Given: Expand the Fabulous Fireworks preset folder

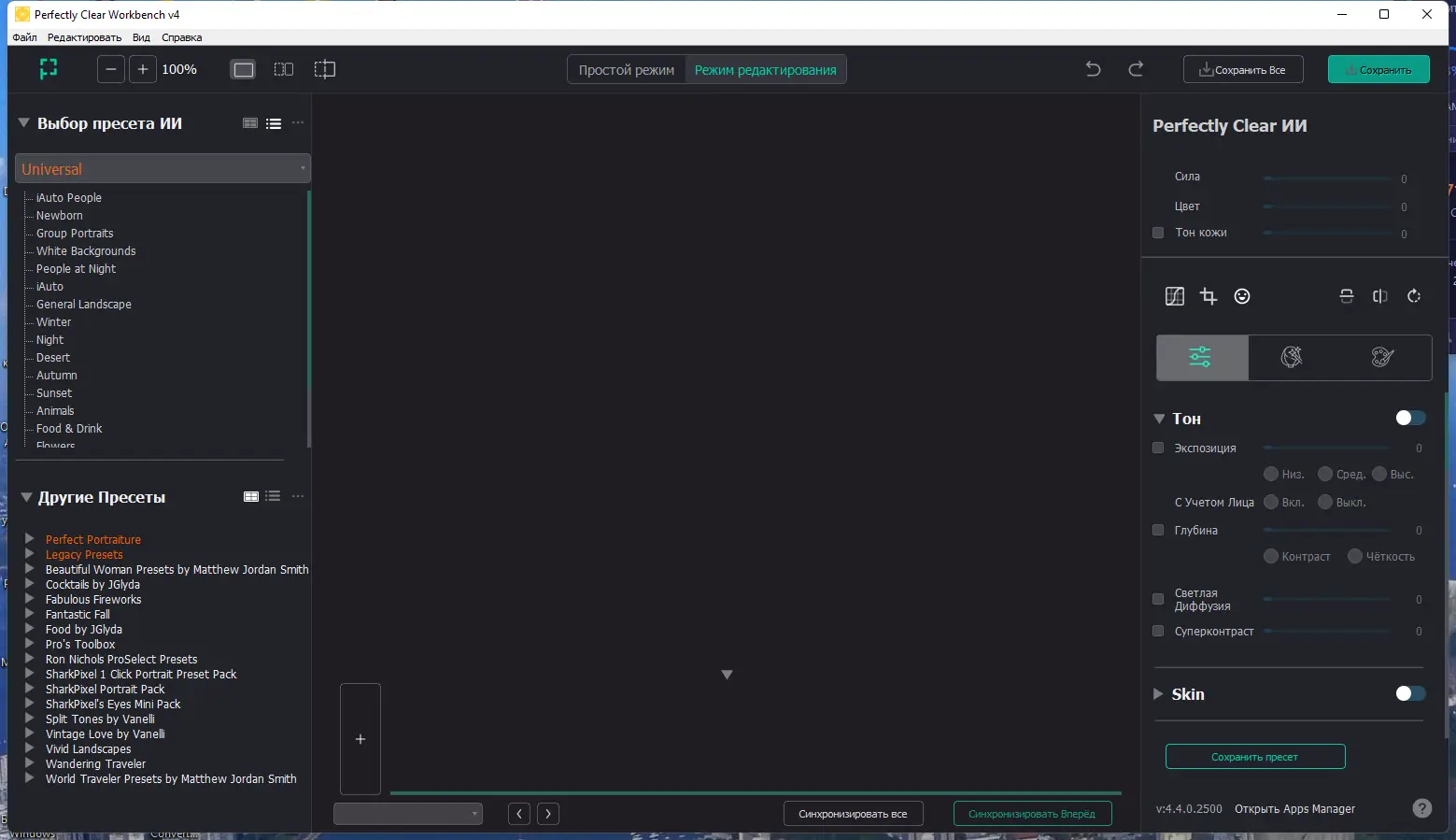Looking at the screenshot, I should coord(30,599).
